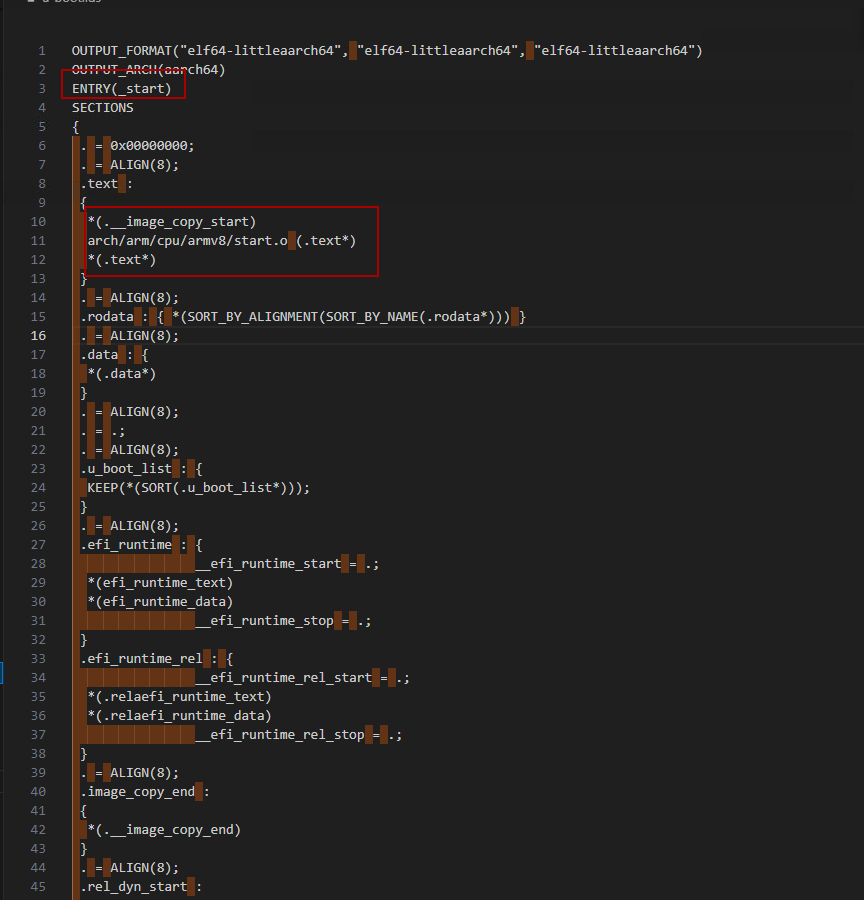
Task: Click __efi_runtime_rel_stop on line 37
Action: 280,735
